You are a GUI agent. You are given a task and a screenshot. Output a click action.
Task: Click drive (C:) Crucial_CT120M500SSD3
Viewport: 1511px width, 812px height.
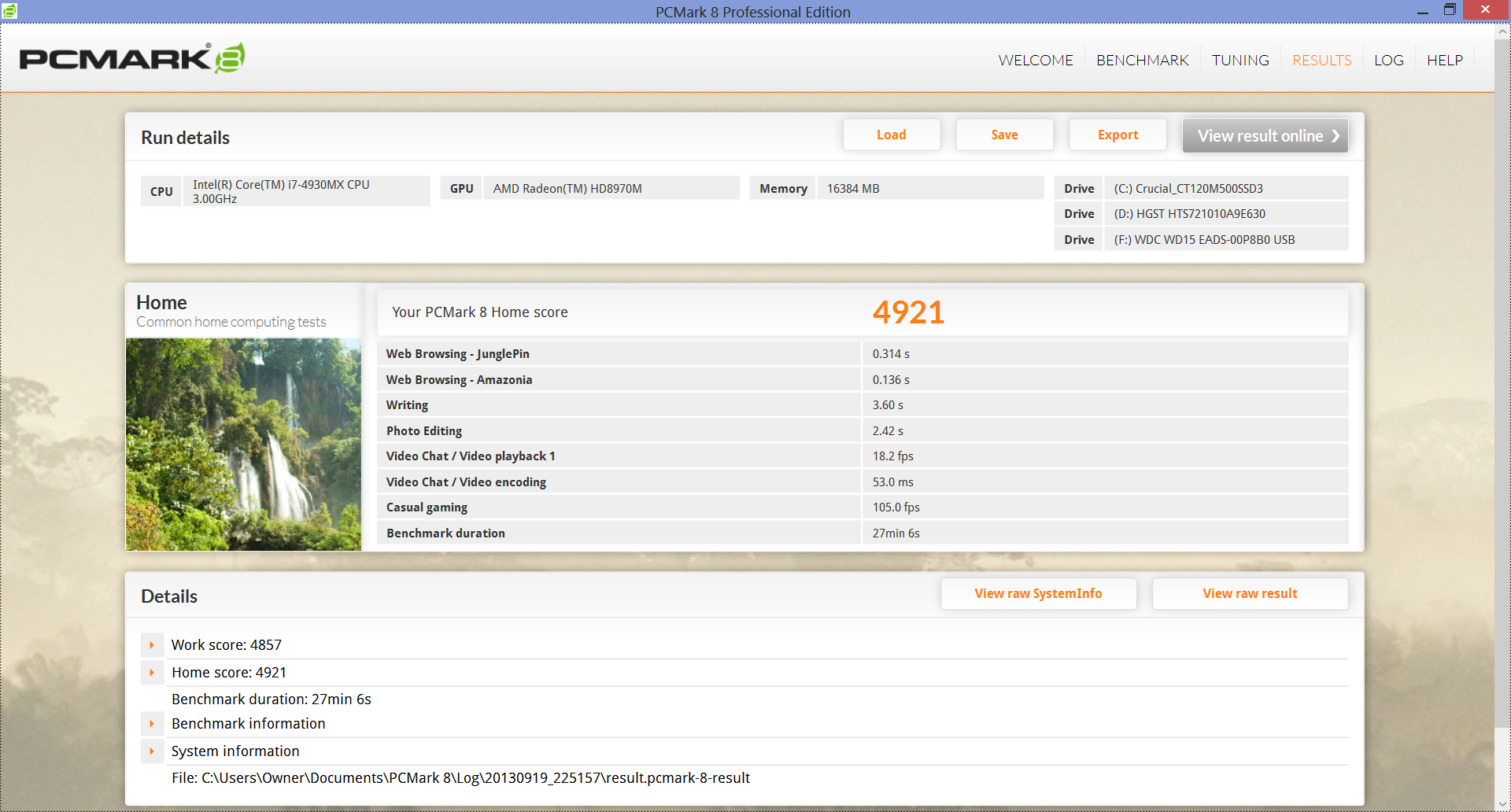[x=1188, y=189]
